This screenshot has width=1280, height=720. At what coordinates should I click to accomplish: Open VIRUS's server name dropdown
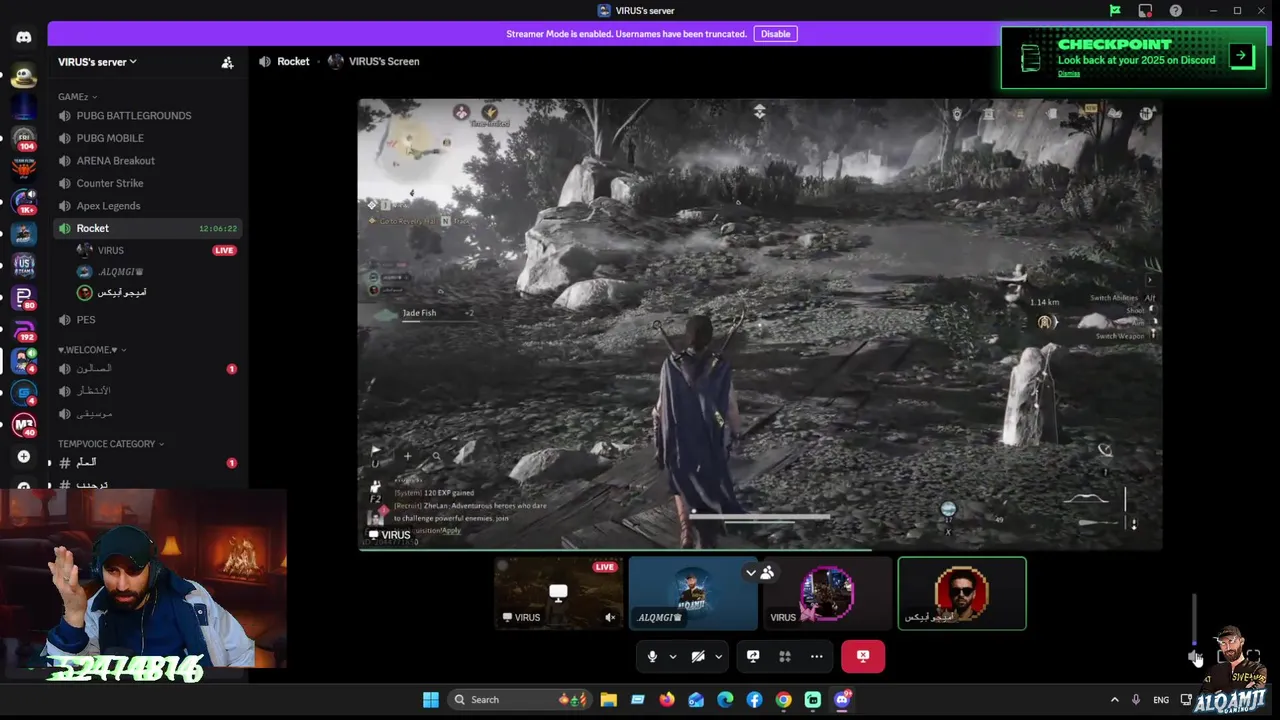point(97,62)
